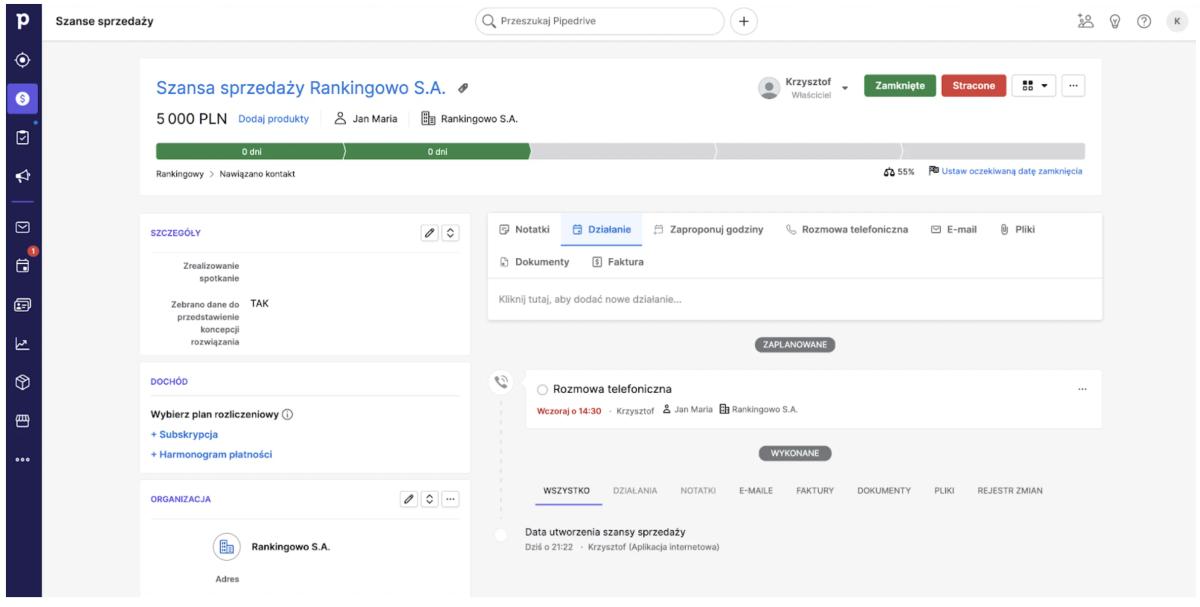The height and width of the screenshot is (607, 1200).
Task: Click green Zamknięte button
Action: tap(900, 86)
